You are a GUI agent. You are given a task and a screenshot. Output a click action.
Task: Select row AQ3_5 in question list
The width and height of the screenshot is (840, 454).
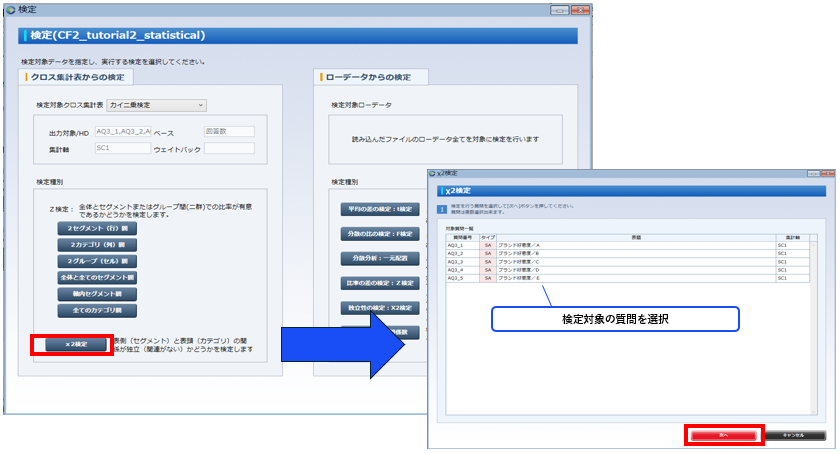tap(627, 278)
